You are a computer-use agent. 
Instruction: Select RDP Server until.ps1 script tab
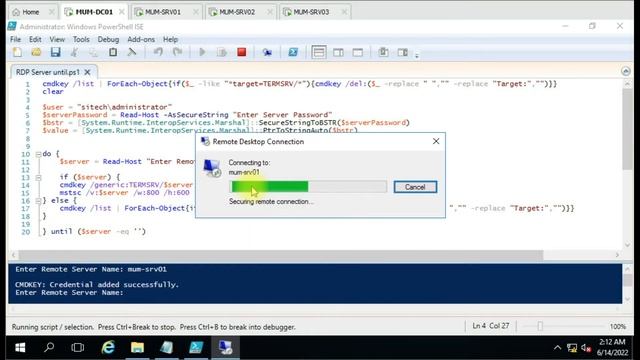(x=48, y=72)
